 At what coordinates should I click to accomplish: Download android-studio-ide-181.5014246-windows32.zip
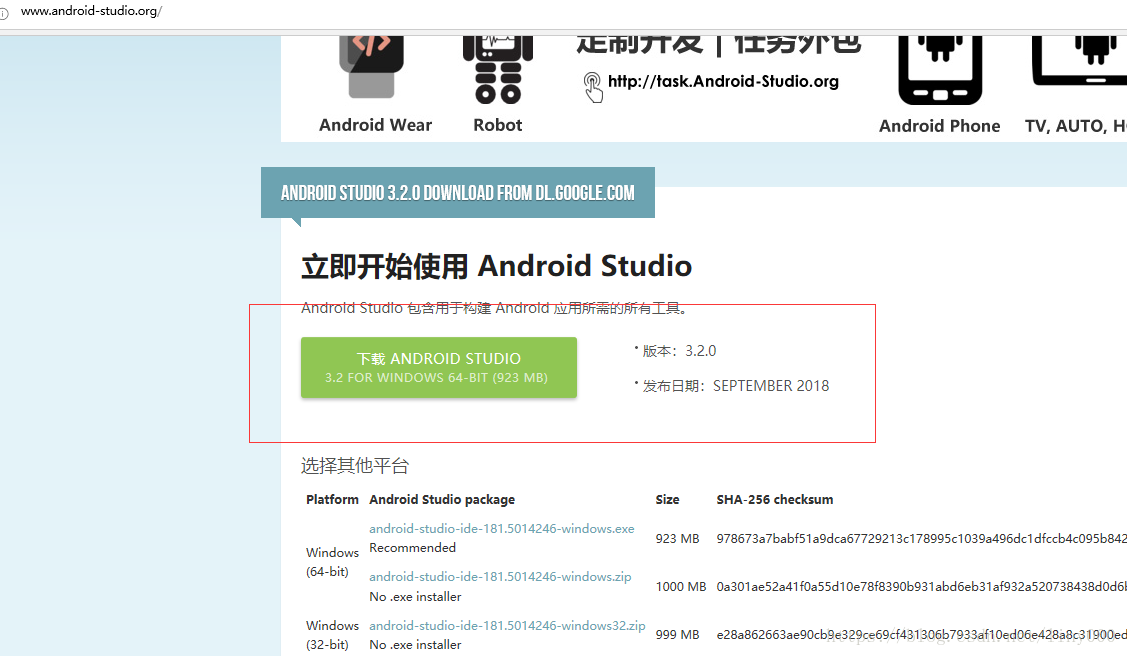(x=507, y=625)
